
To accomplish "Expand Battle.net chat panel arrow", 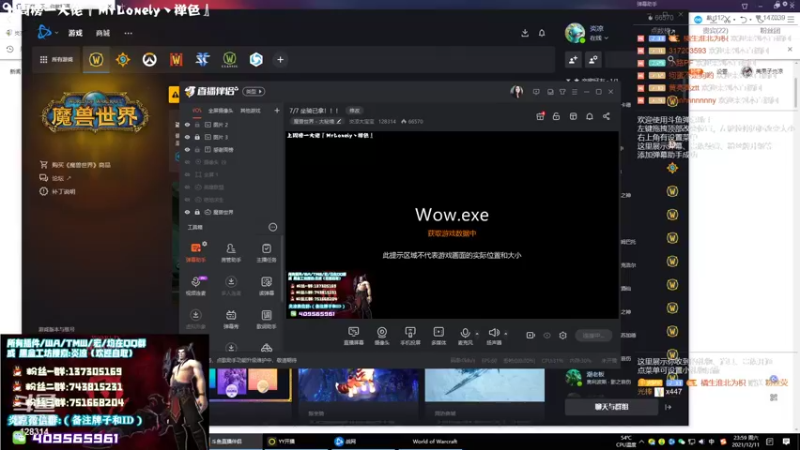I will point(668,407).
